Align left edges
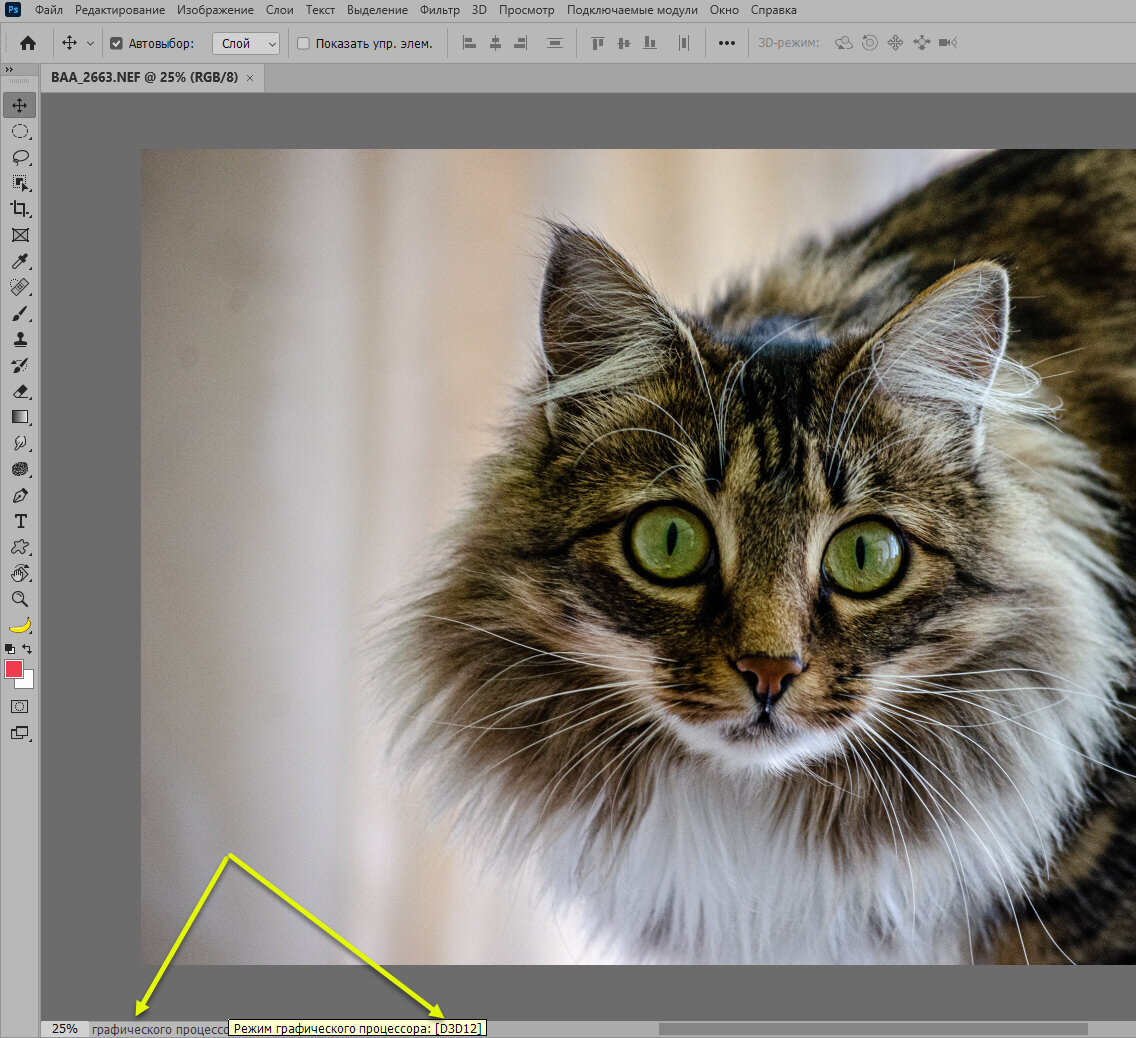The image size is (1136, 1038). coord(469,43)
